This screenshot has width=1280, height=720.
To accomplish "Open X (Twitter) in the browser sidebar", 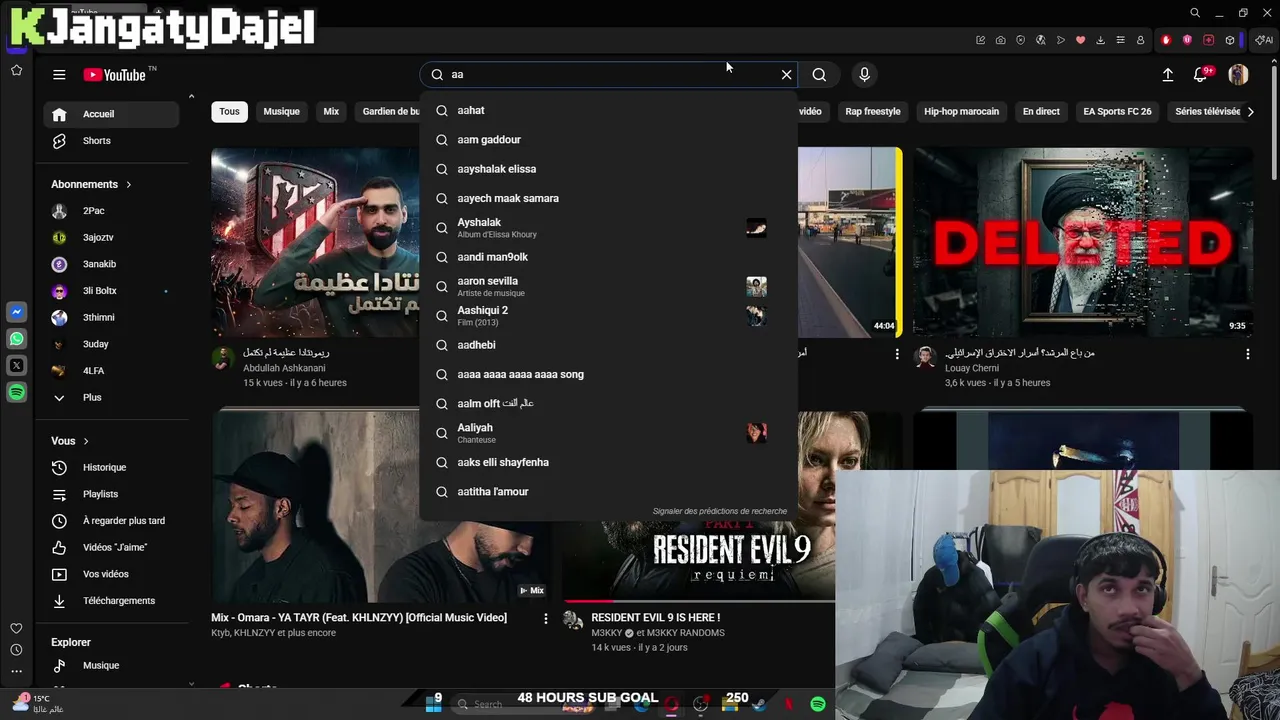I will point(17,366).
